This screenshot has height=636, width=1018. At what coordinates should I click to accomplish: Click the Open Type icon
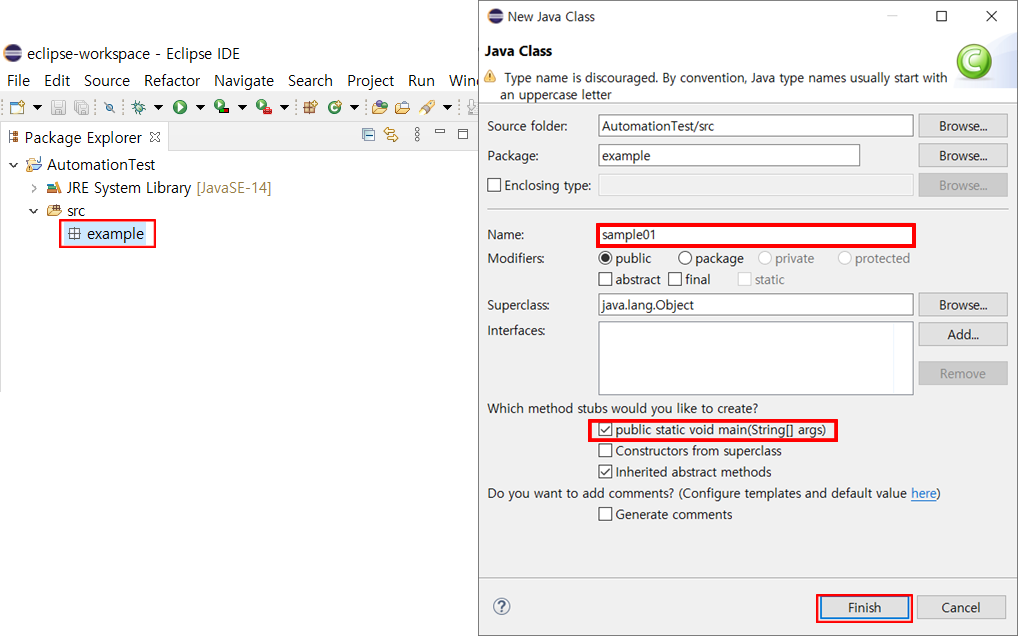click(x=380, y=107)
